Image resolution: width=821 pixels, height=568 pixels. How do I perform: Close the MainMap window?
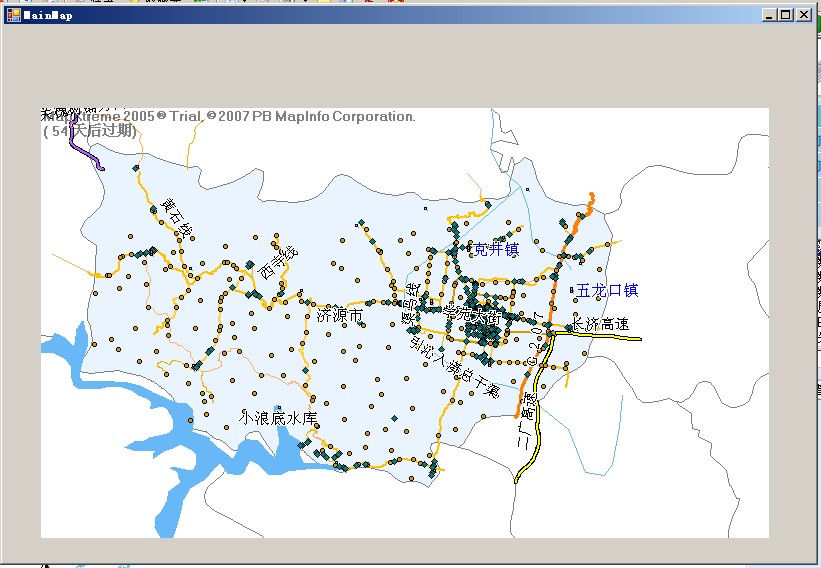802,15
